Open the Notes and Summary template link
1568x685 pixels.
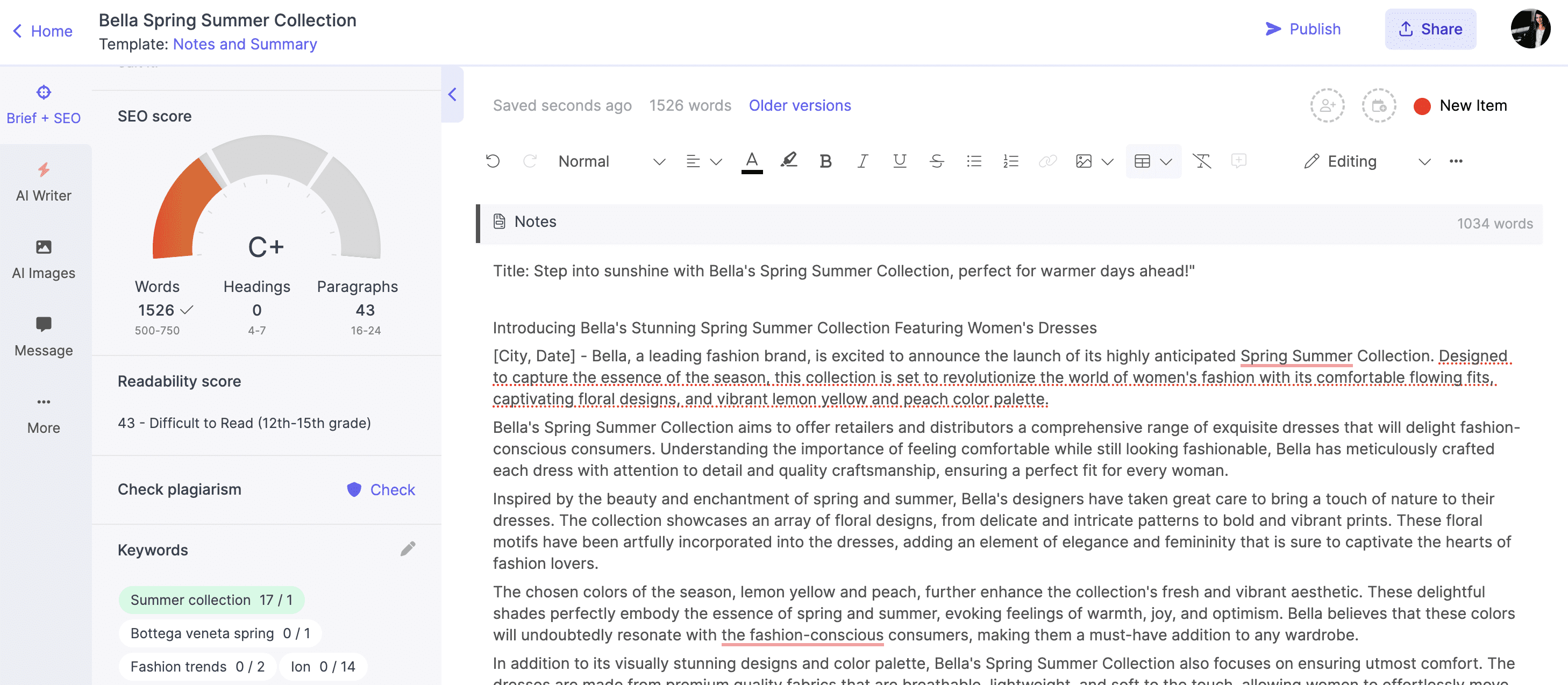[245, 45]
